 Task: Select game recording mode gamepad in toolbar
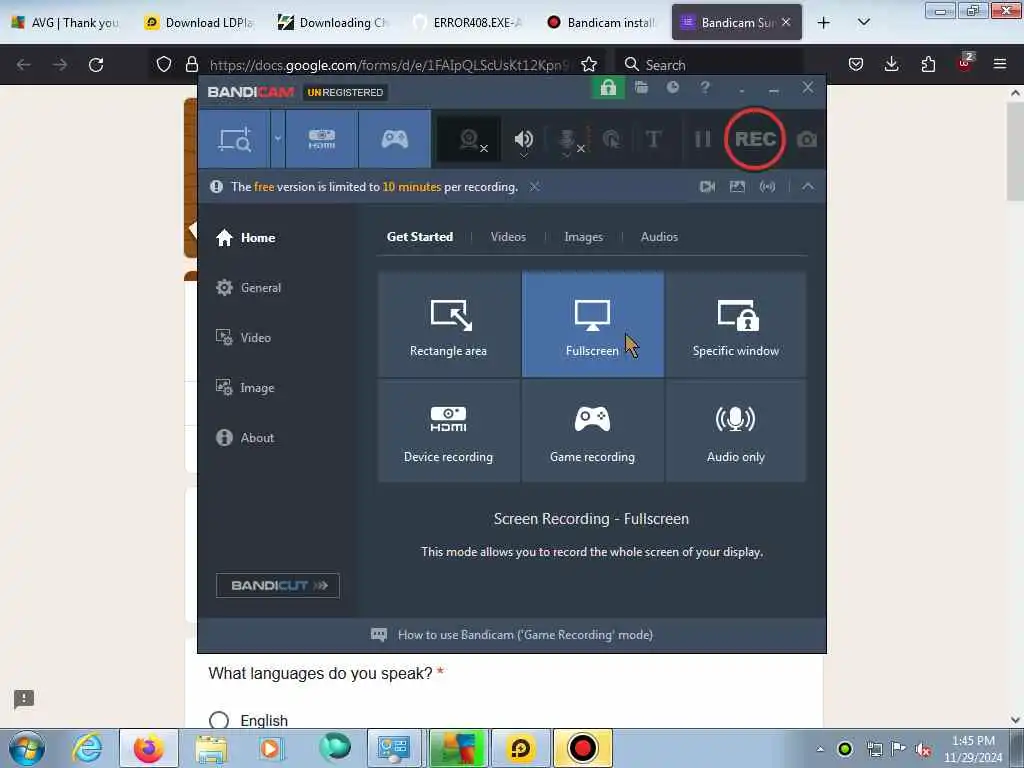pos(394,139)
